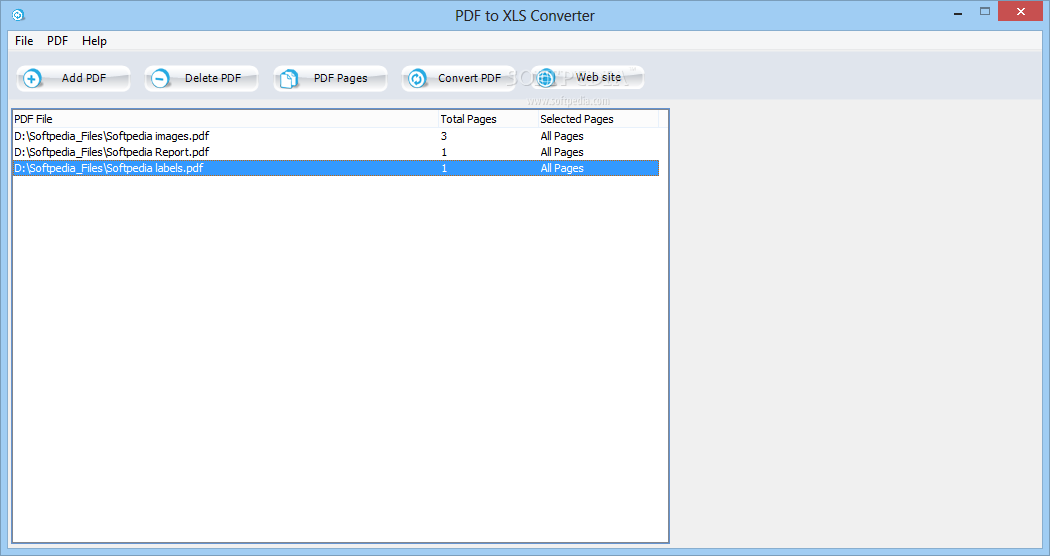Click the Add PDF plus icon
This screenshot has height=556, width=1050.
coord(31,78)
